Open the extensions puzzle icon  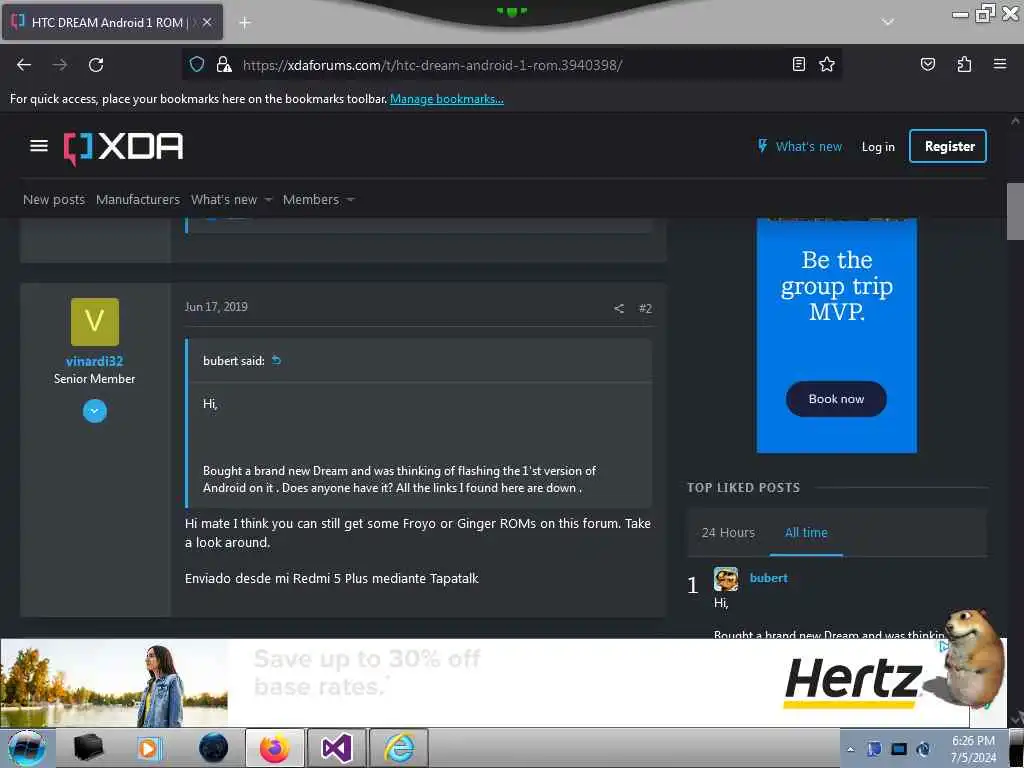[x=964, y=64]
